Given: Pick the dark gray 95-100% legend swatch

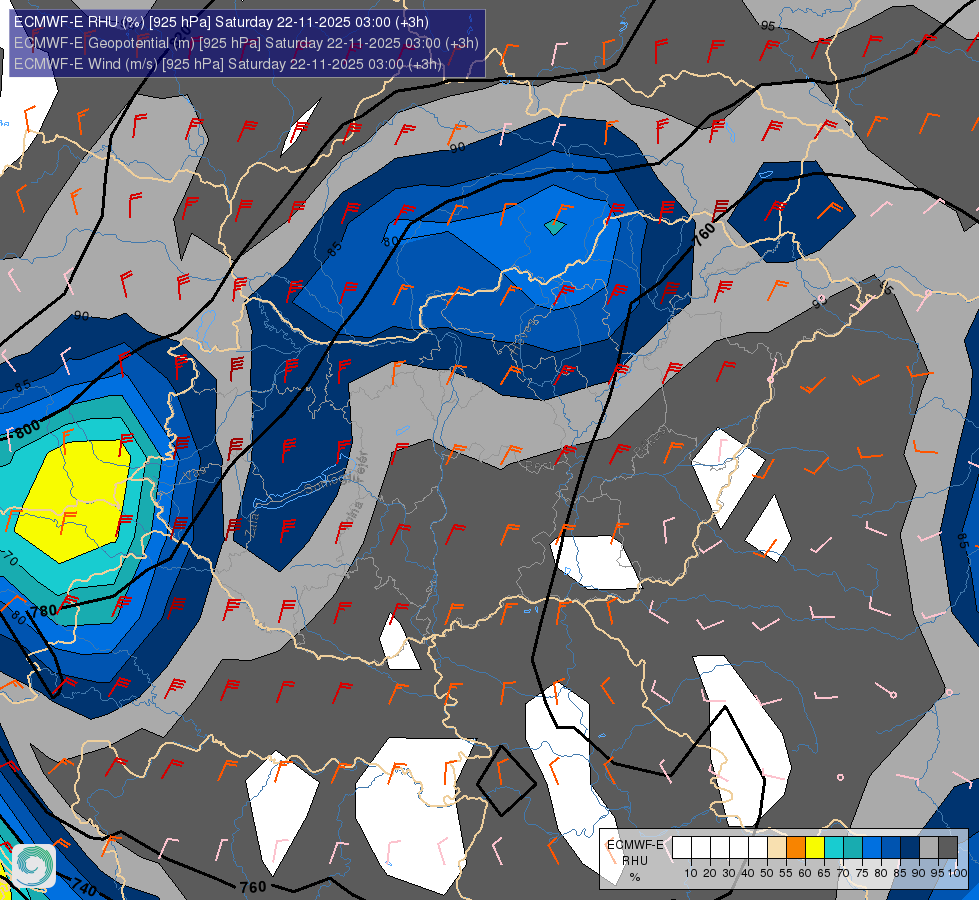Looking at the screenshot, I should click(x=948, y=847).
